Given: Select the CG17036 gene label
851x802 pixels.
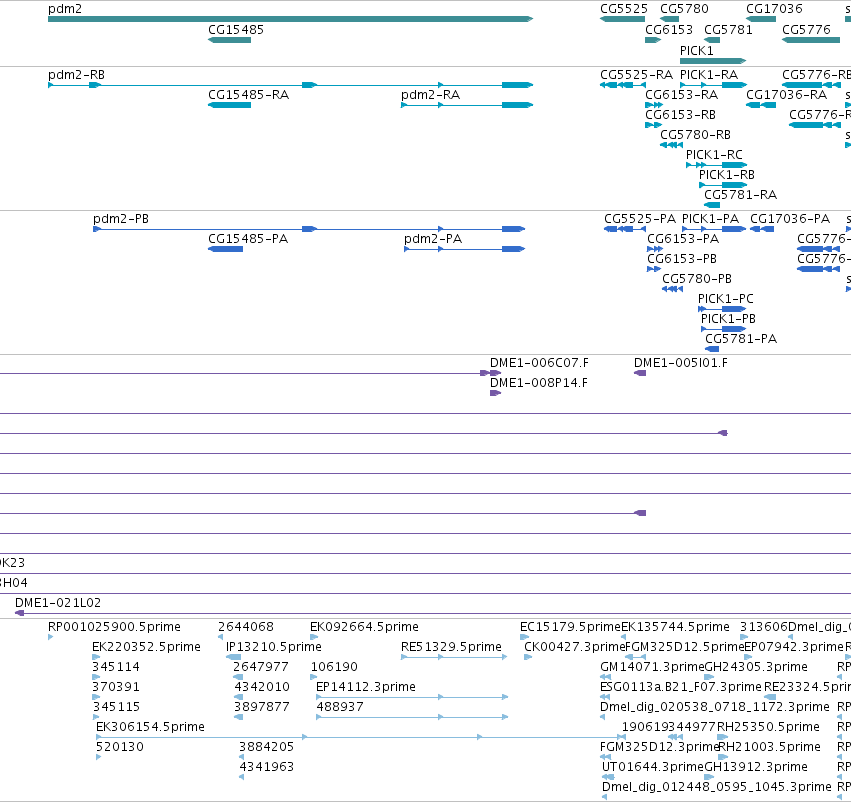Looking at the screenshot, I should 774,9.
